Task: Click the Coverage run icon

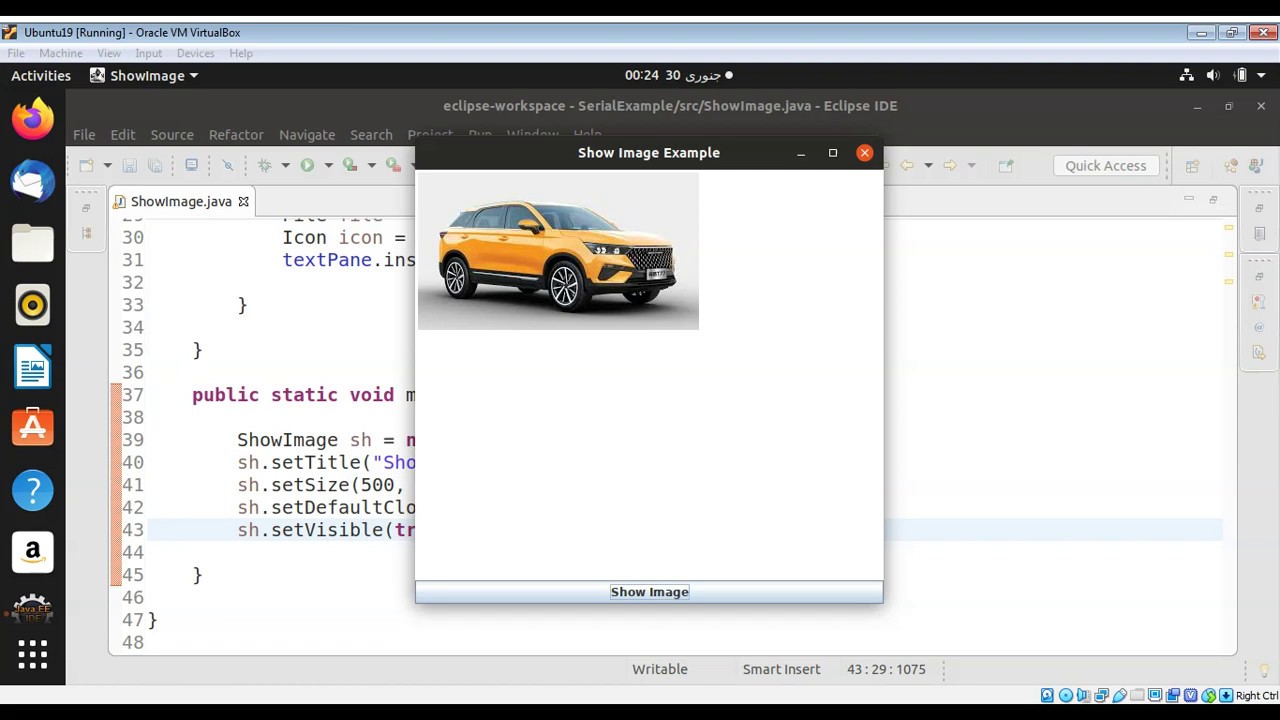Action: coord(350,165)
